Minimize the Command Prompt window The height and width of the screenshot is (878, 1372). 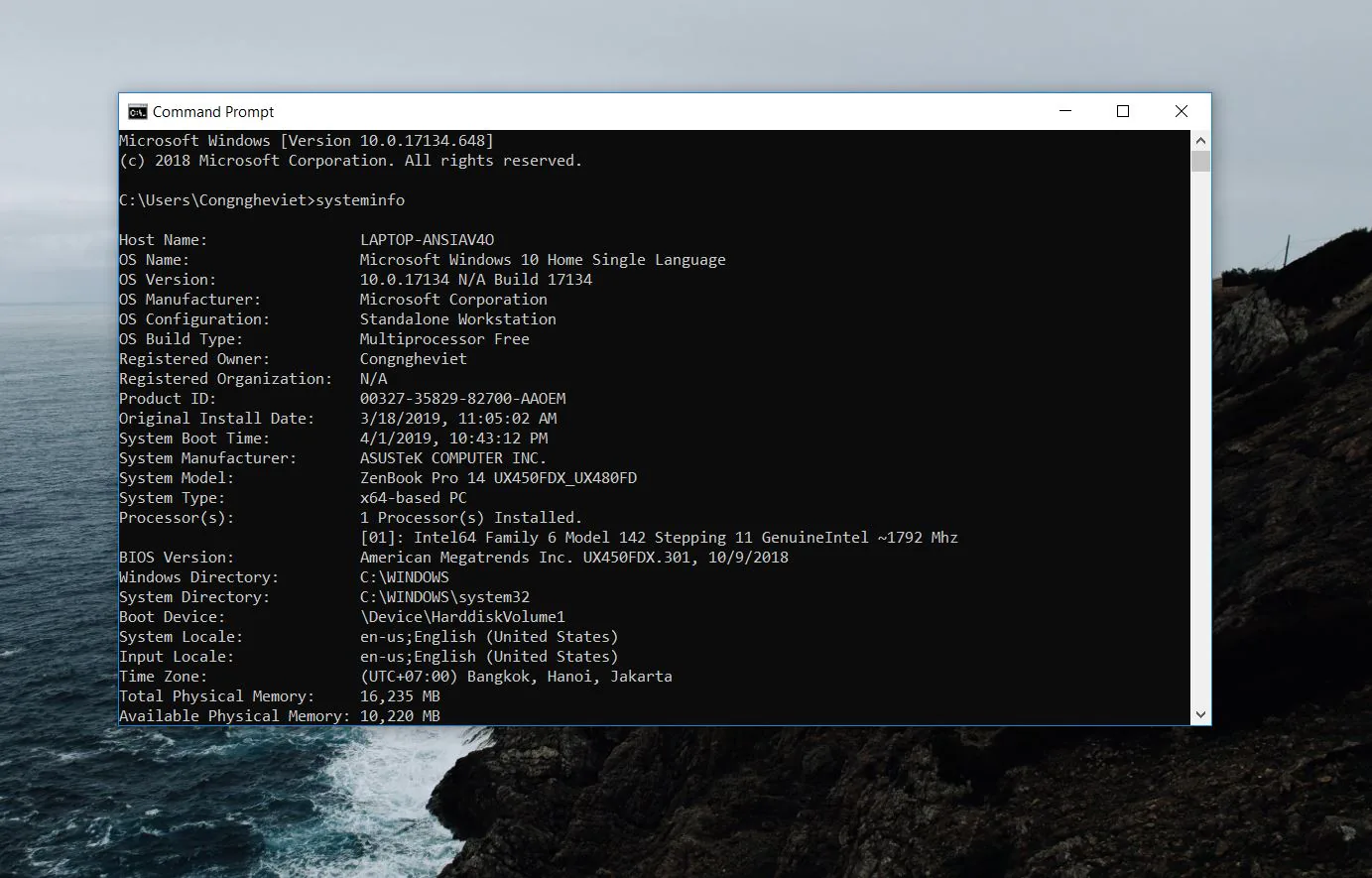point(1065,111)
